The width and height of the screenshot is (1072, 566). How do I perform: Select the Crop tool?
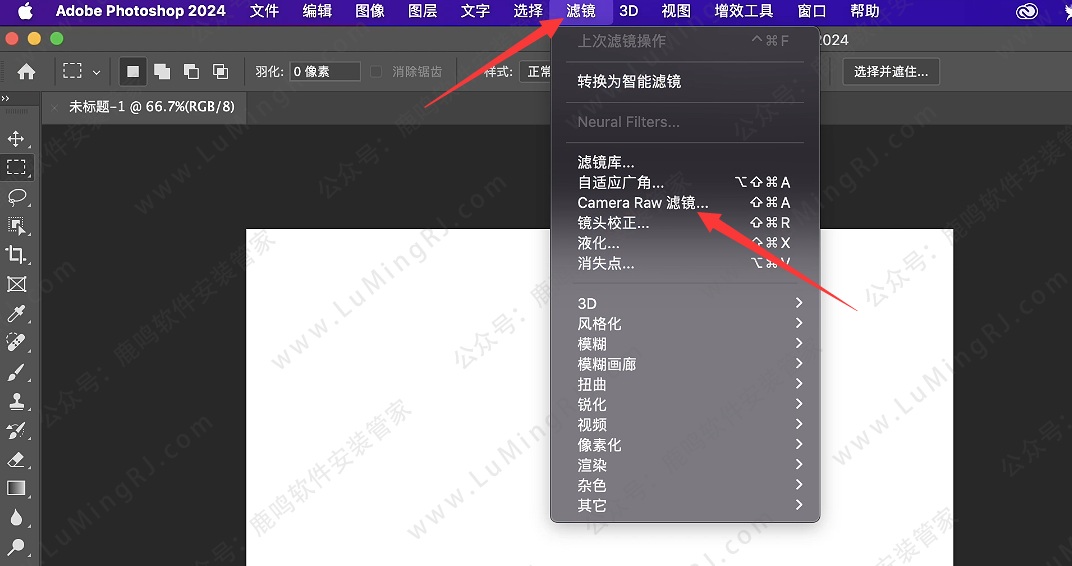[16, 255]
